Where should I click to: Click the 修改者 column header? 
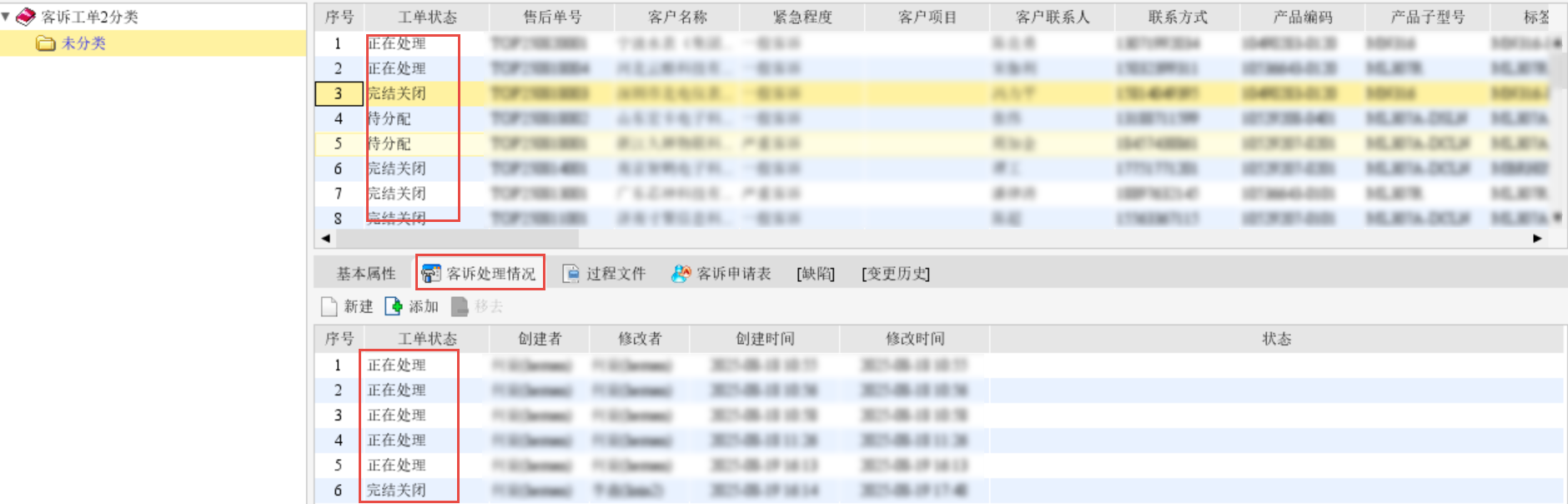point(640,339)
